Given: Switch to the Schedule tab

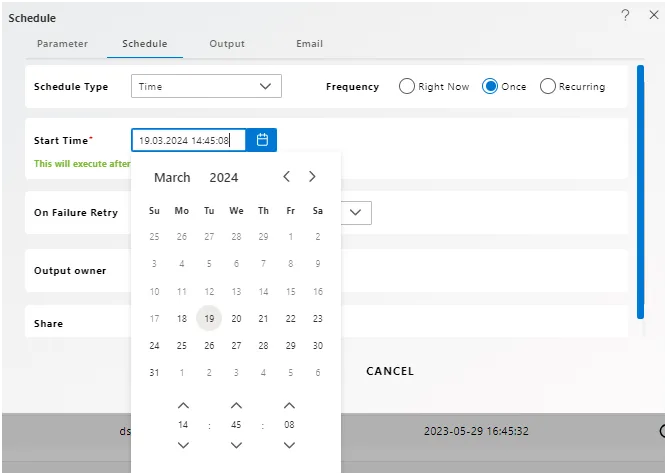Looking at the screenshot, I should 145,44.
